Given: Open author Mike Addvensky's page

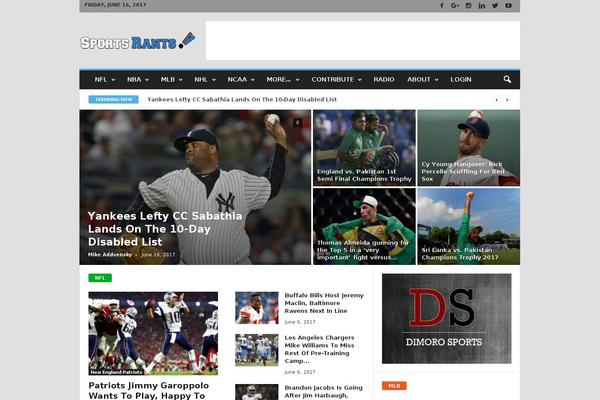Looking at the screenshot, I should tap(110, 255).
